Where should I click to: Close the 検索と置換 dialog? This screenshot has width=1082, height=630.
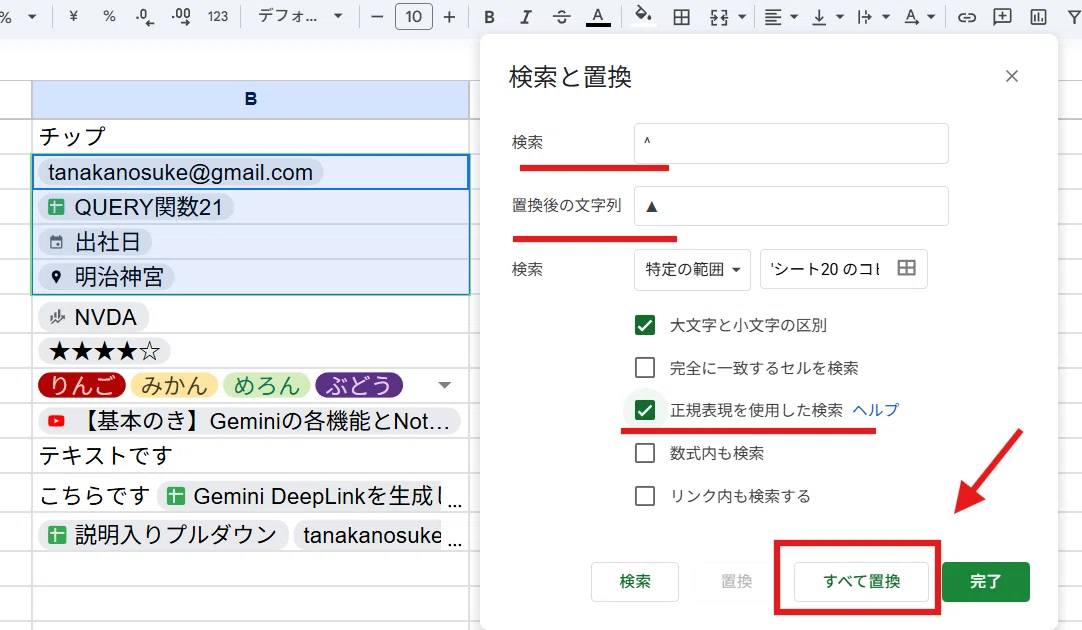(x=1012, y=77)
